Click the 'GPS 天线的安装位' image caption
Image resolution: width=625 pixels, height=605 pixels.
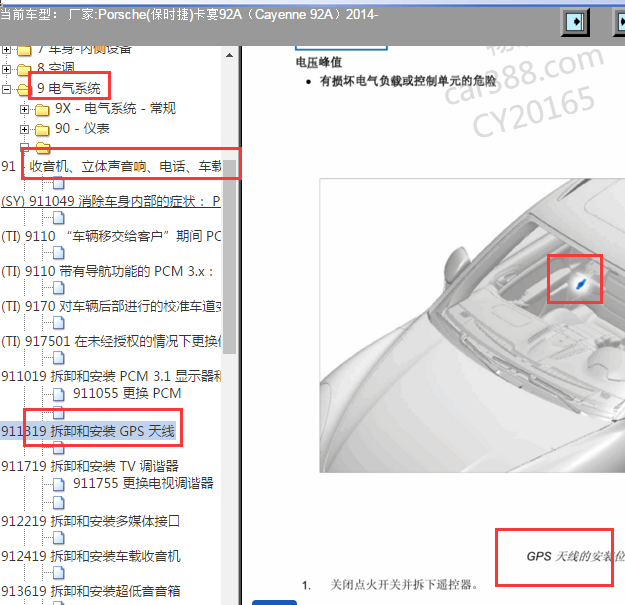[x=576, y=556]
